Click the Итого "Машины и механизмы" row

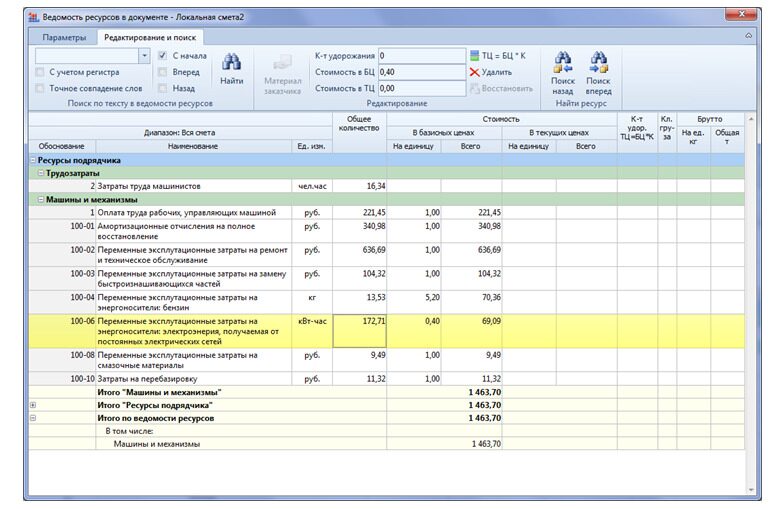387,392
